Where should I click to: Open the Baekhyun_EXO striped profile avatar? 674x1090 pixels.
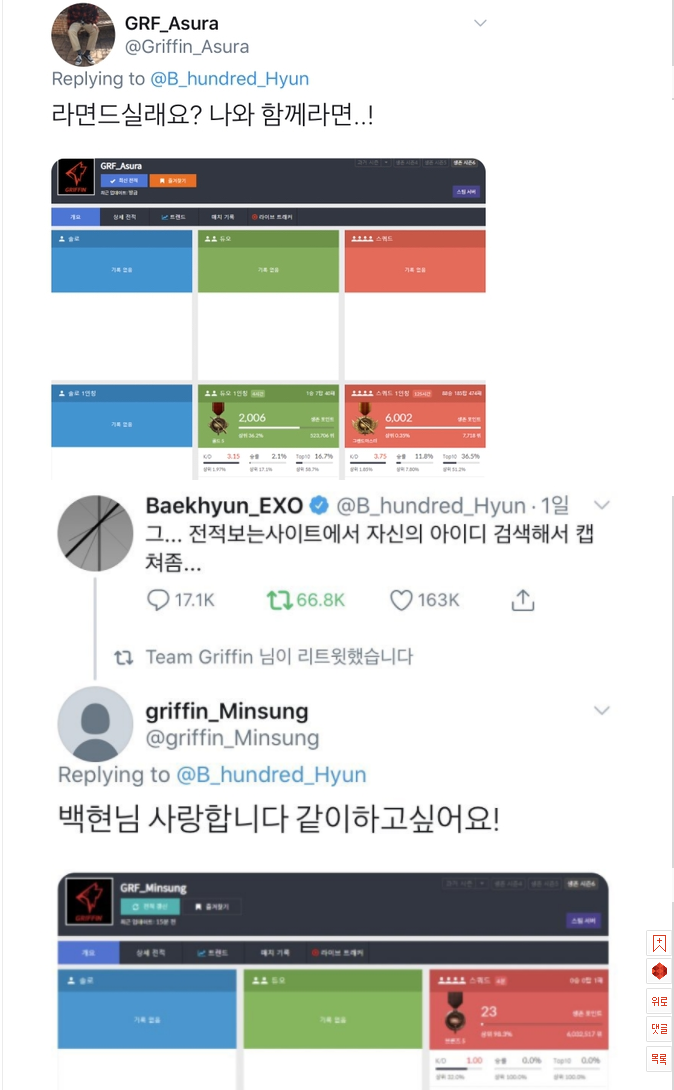[x=95, y=533]
